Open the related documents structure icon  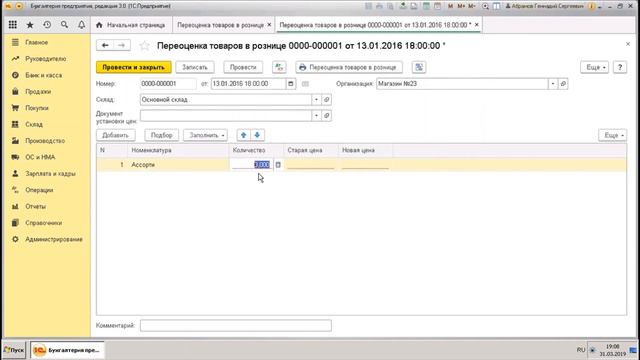(x=419, y=67)
